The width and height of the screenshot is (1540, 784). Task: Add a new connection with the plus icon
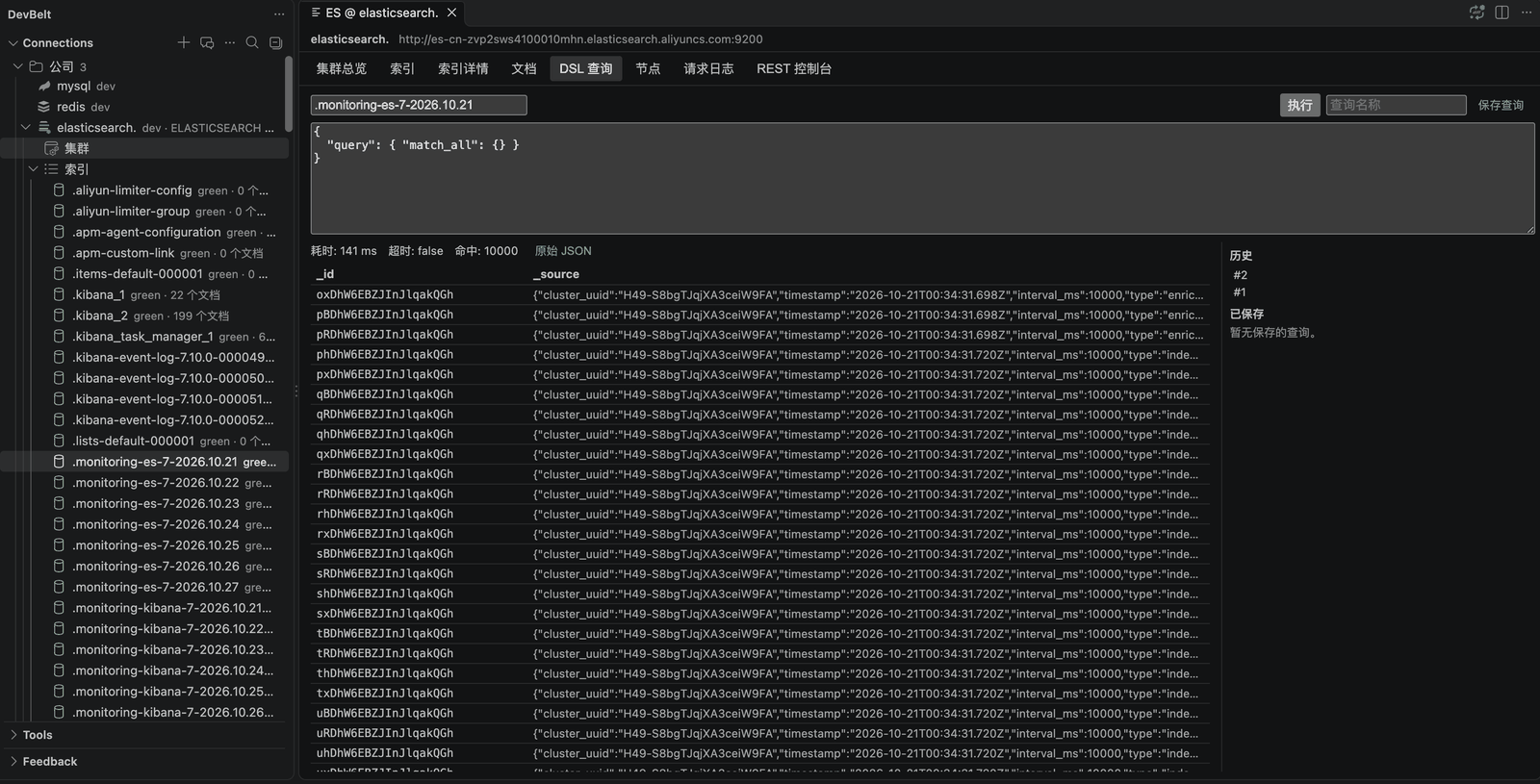[x=184, y=42]
